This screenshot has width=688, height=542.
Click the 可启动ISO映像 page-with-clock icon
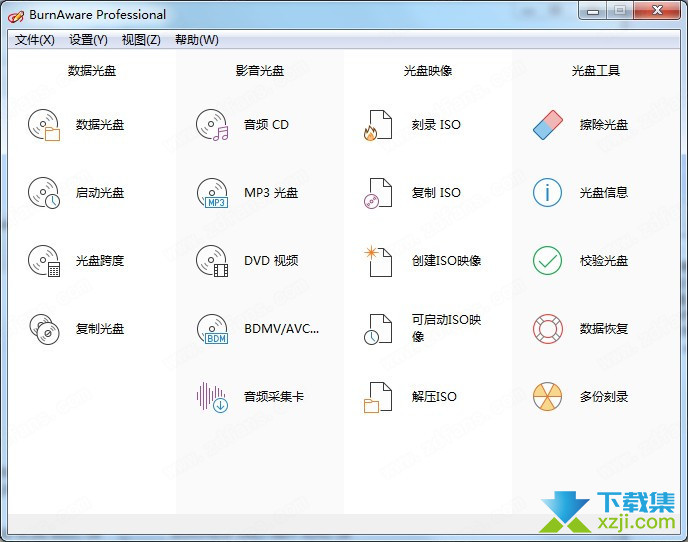click(x=378, y=329)
